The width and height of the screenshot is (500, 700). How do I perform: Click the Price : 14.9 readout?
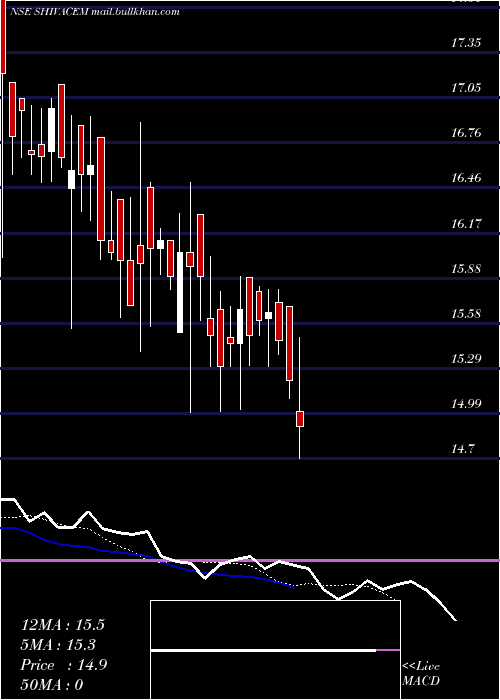pos(63,665)
